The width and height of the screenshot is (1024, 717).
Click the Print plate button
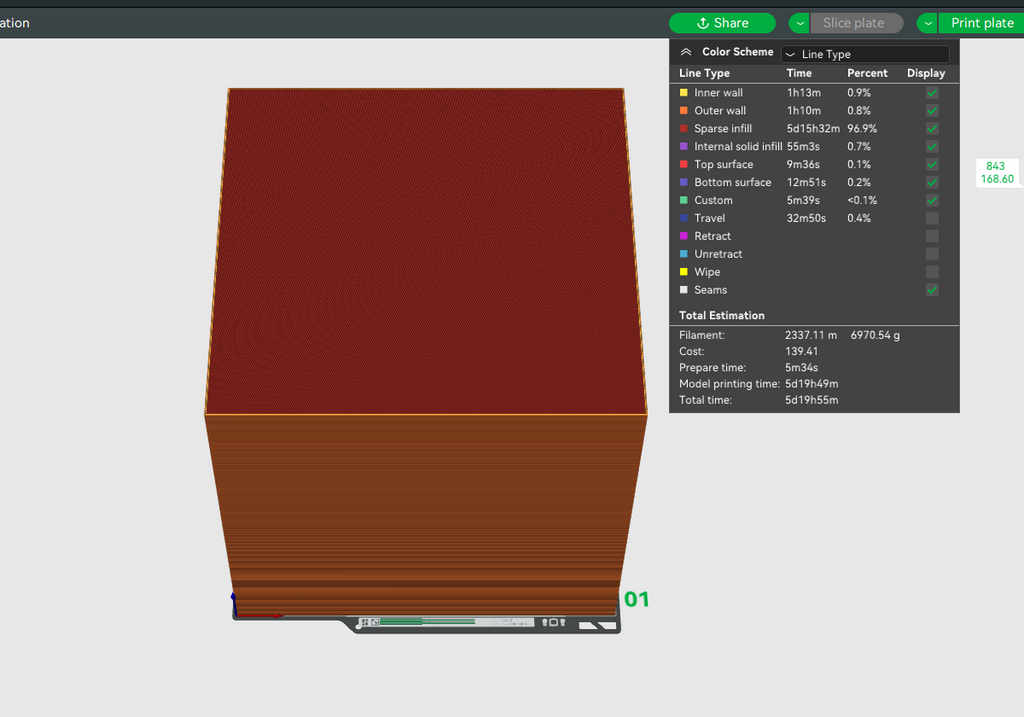pyautogui.click(x=982, y=24)
